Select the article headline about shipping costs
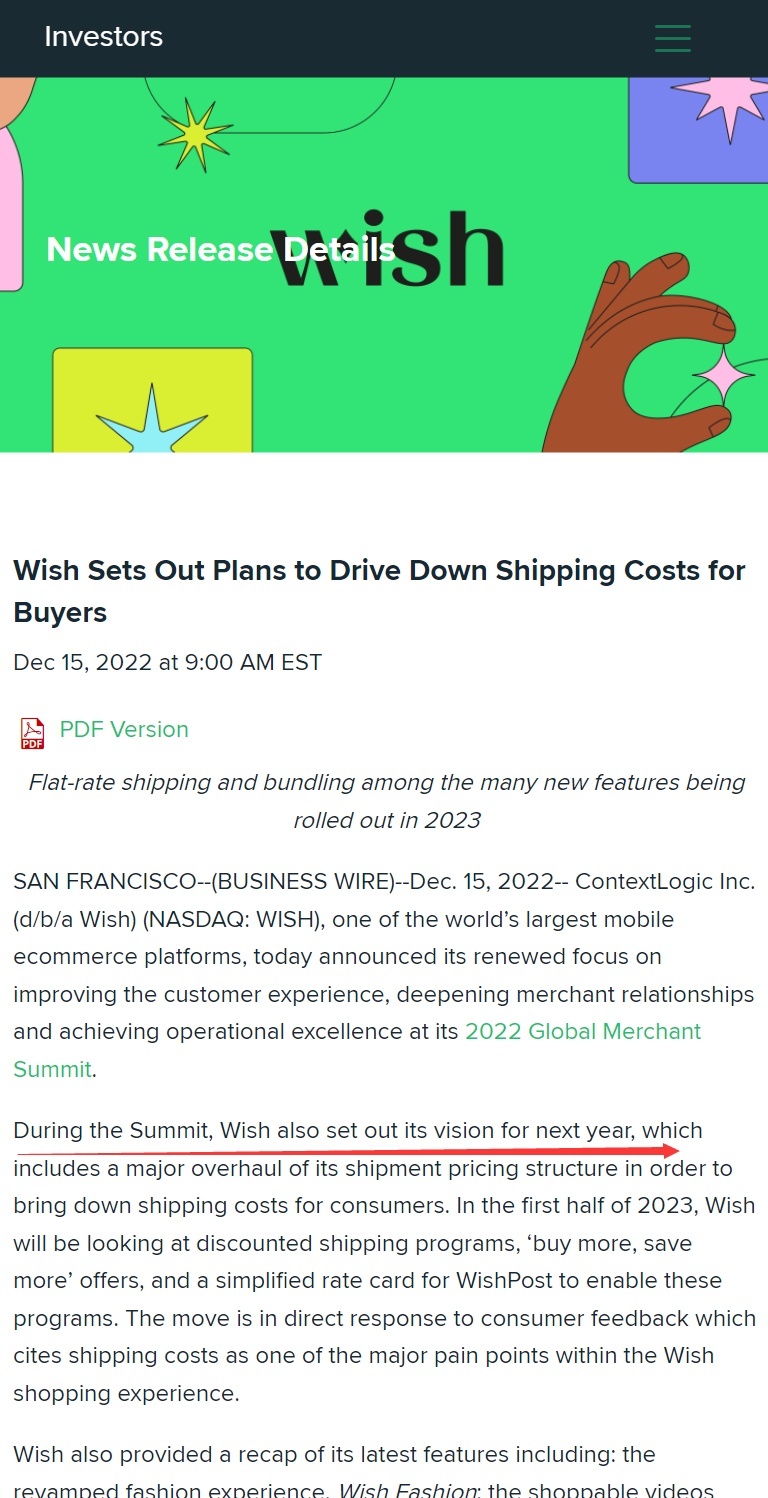The height and width of the screenshot is (1498, 768). (x=379, y=590)
